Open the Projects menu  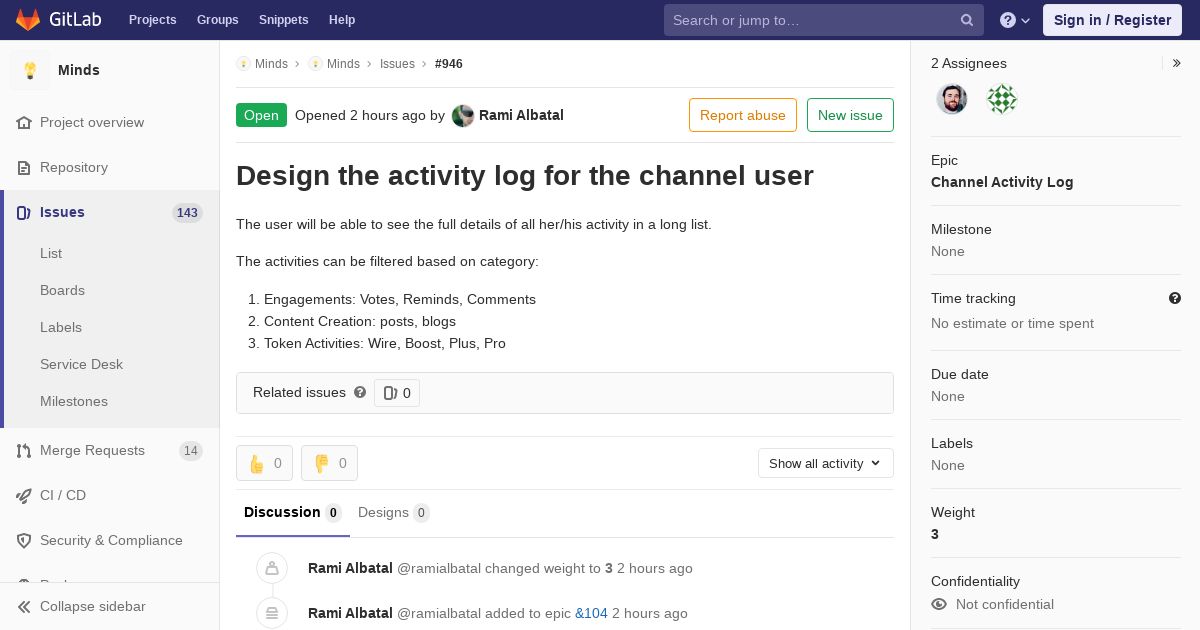[153, 20]
